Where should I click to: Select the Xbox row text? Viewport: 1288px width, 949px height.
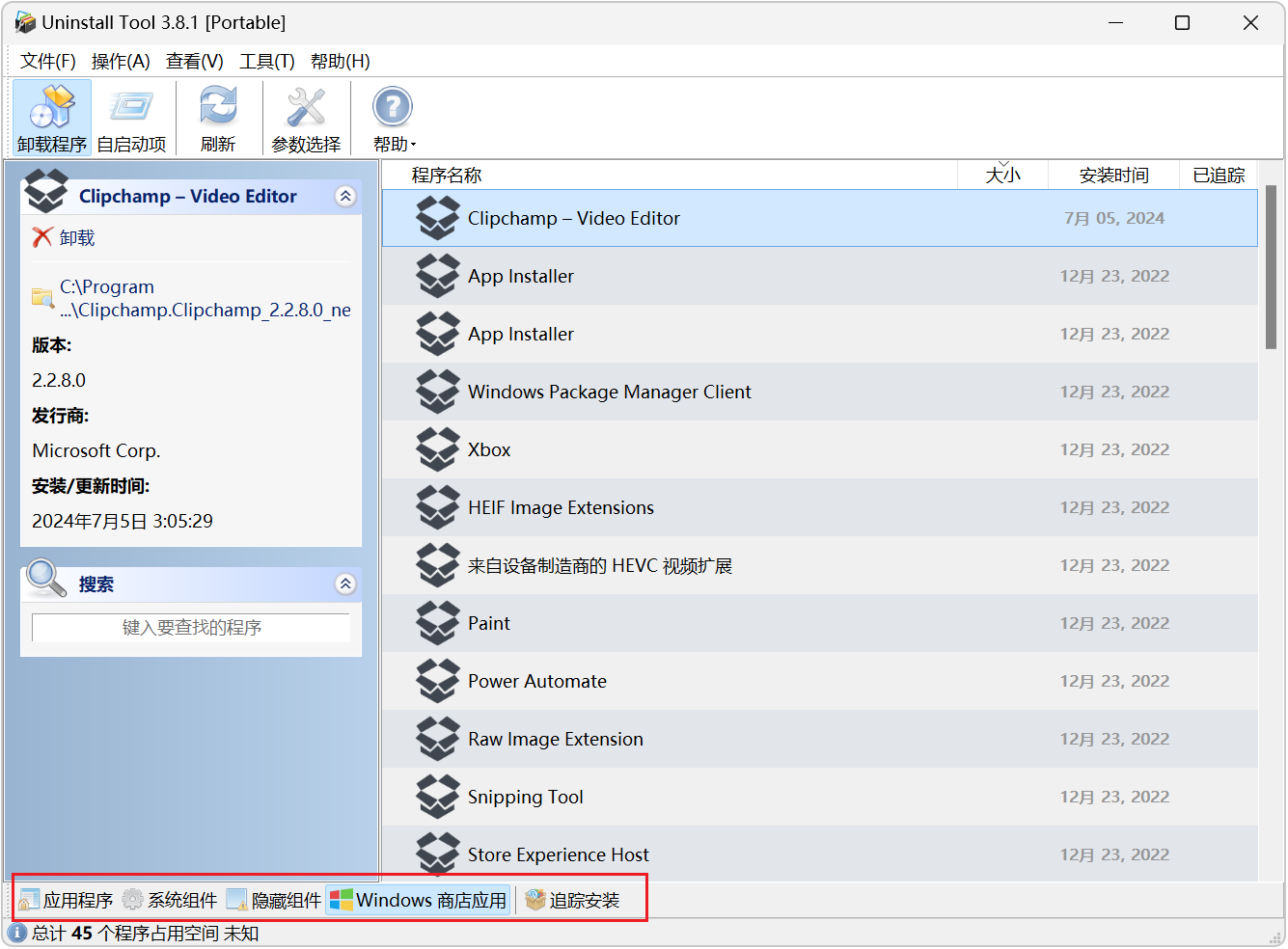point(489,450)
